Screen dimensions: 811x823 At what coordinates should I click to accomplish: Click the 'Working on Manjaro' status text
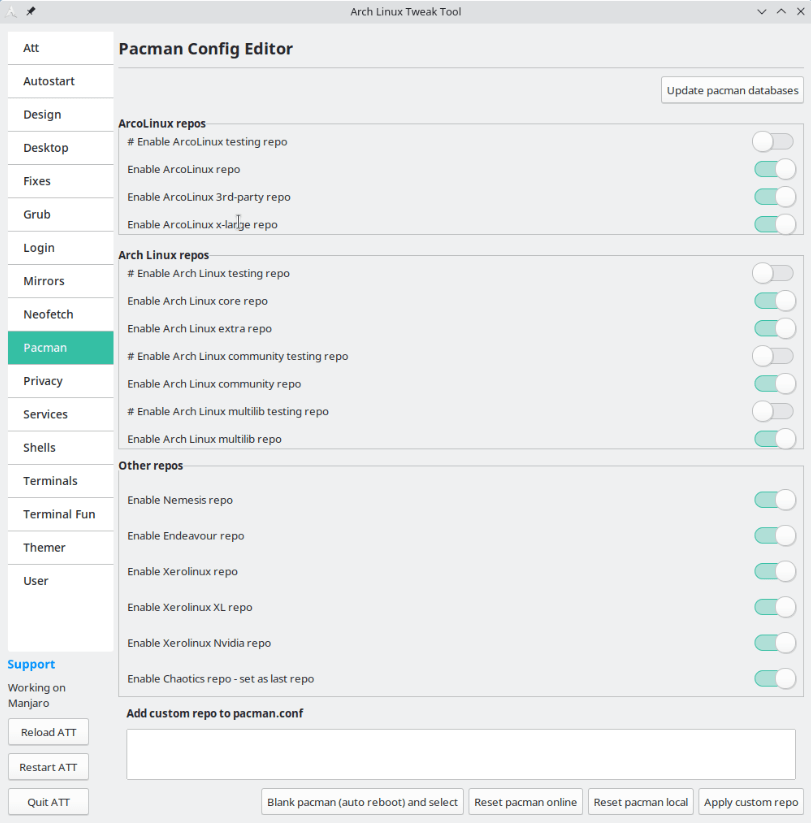click(37, 695)
